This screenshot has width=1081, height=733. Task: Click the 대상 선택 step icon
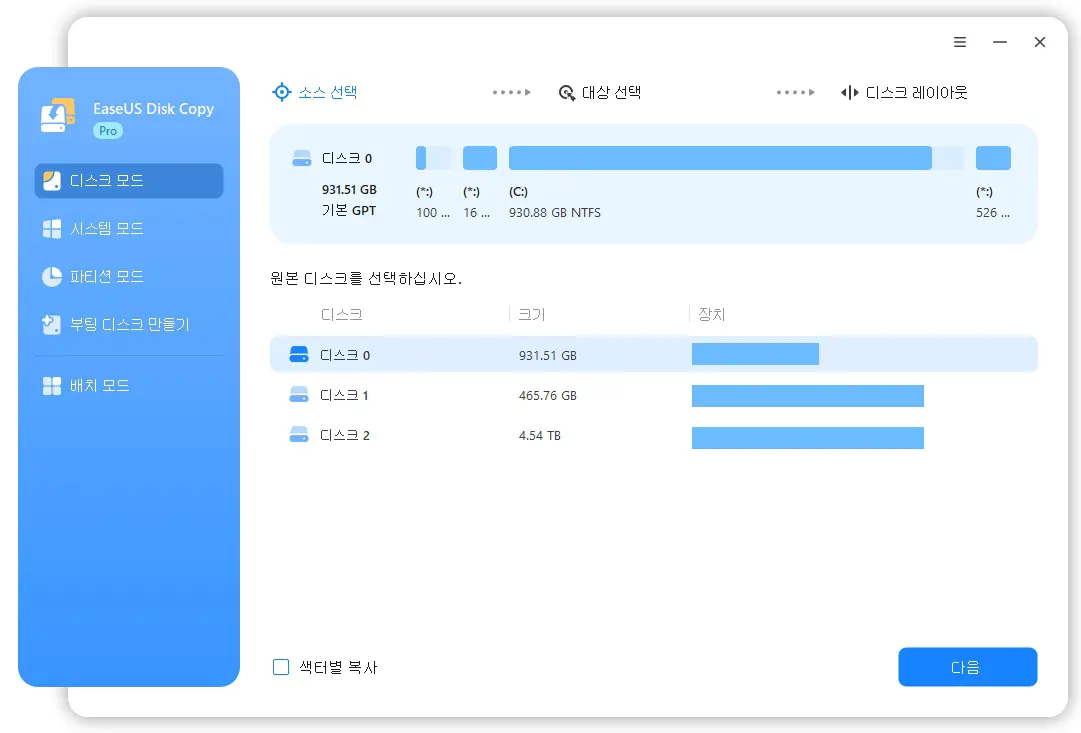click(x=567, y=91)
